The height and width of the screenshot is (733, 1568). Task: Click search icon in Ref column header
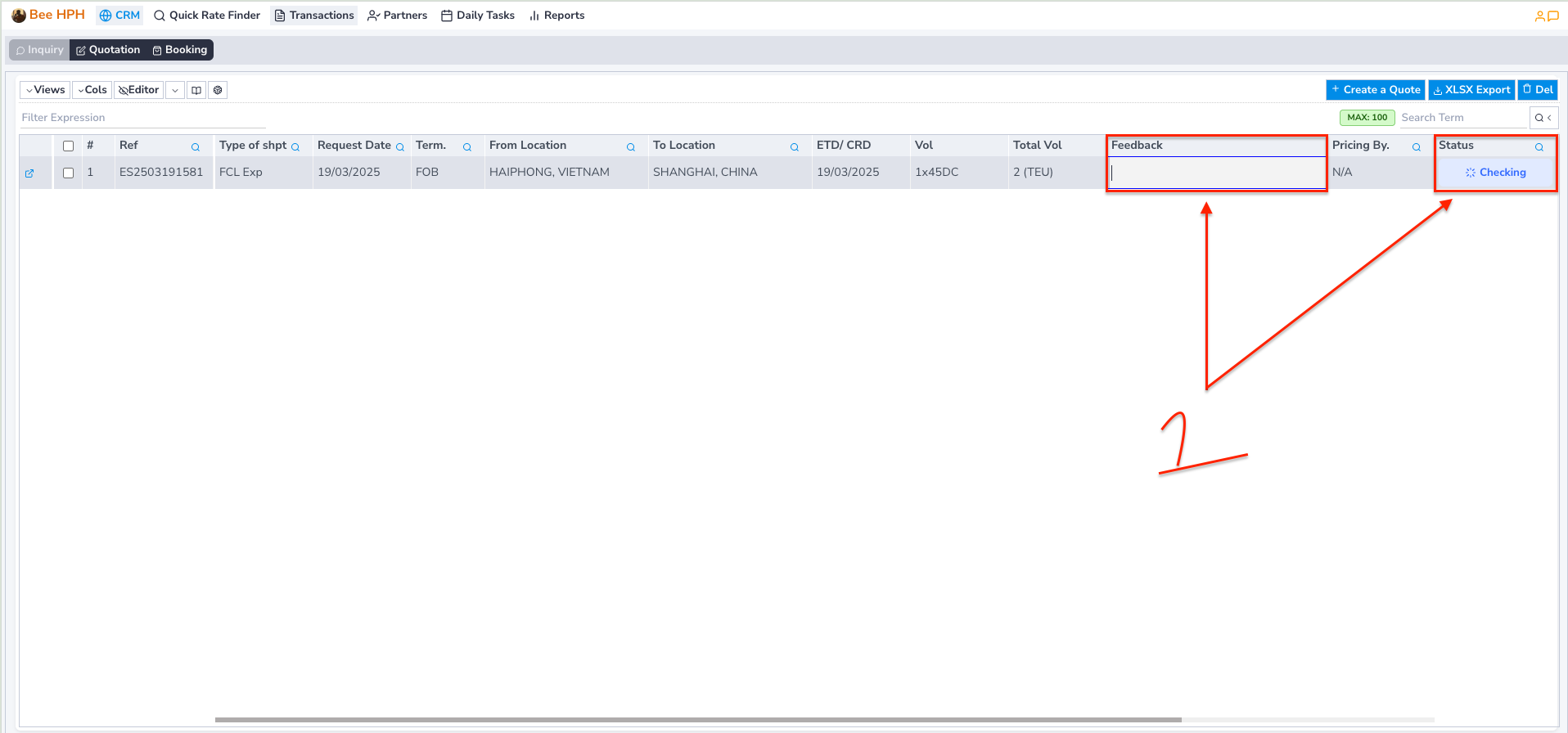coord(196,147)
